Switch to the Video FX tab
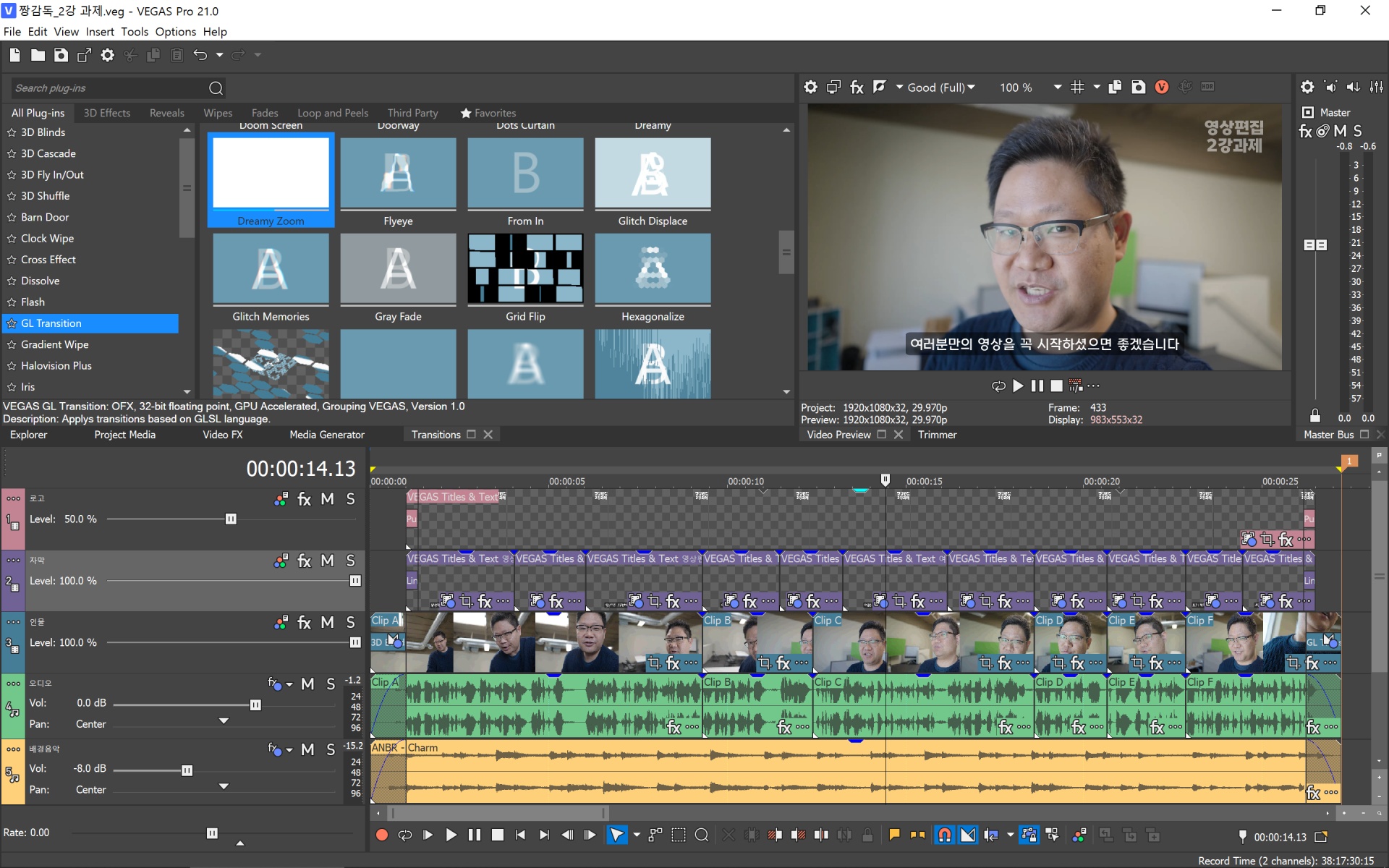Image resolution: width=1389 pixels, height=868 pixels. 222,435
